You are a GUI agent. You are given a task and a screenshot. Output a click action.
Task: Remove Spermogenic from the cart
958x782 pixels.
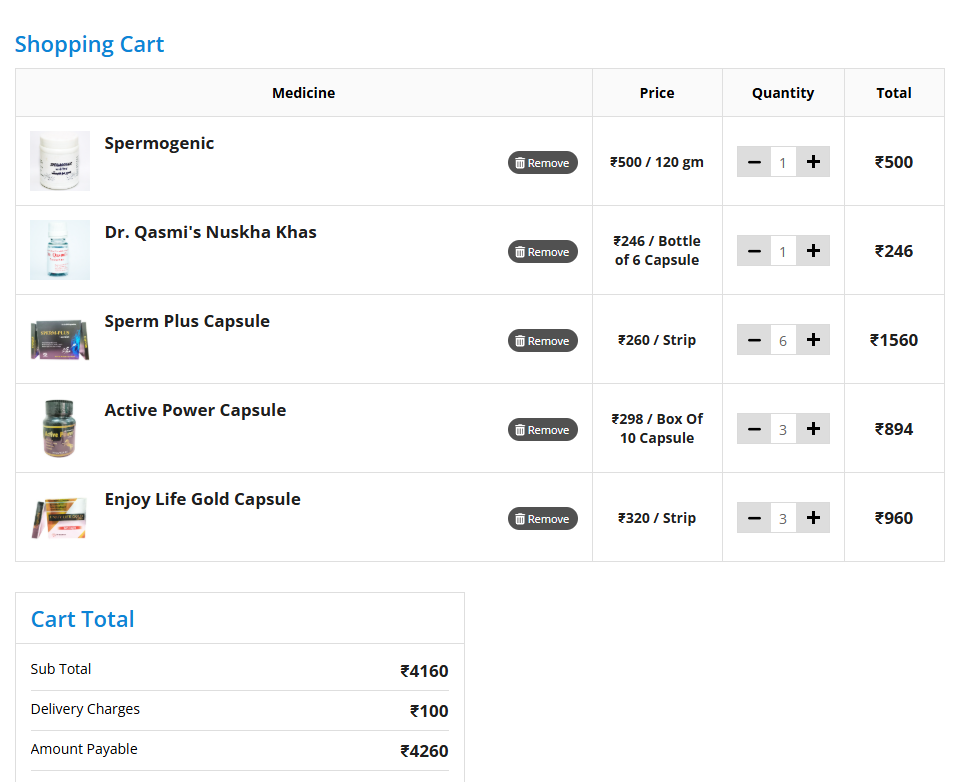[x=542, y=163]
